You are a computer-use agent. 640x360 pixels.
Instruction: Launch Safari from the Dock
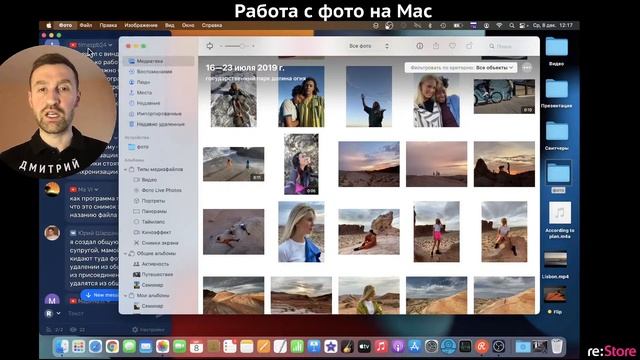pyautogui.click(x=95, y=347)
